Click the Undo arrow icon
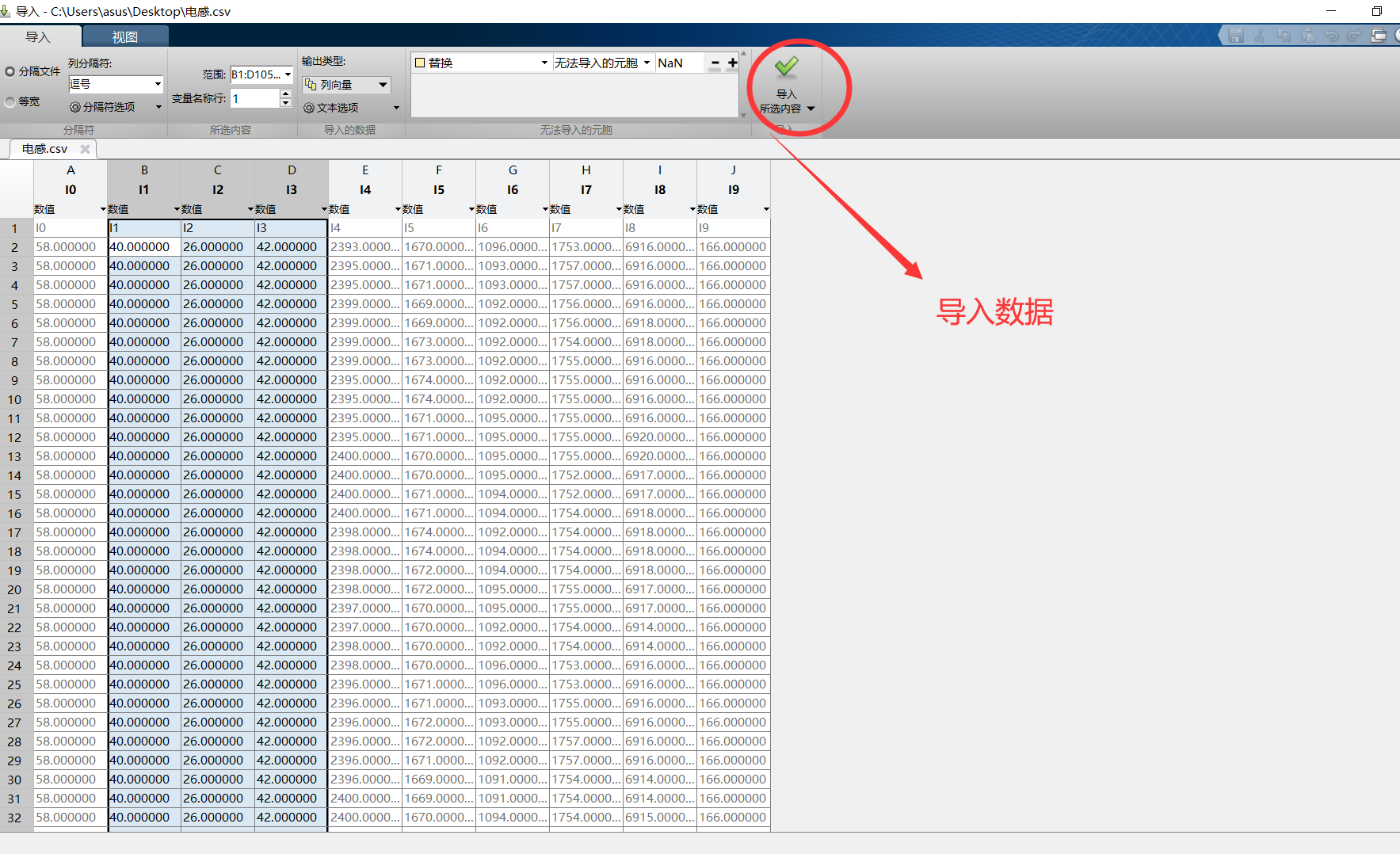 click(x=1333, y=34)
